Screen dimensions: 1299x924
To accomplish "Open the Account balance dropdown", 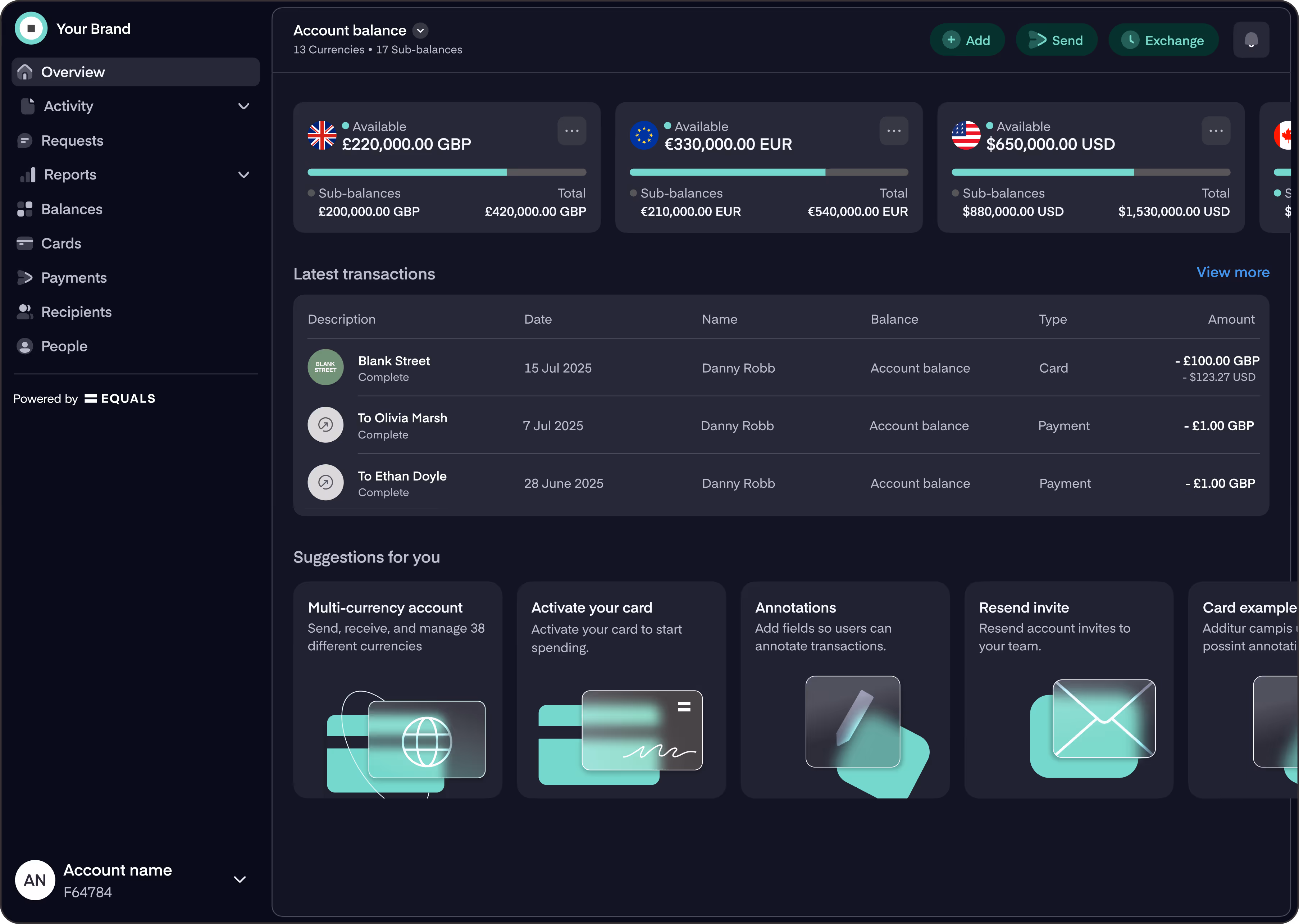I will tap(420, 31).
